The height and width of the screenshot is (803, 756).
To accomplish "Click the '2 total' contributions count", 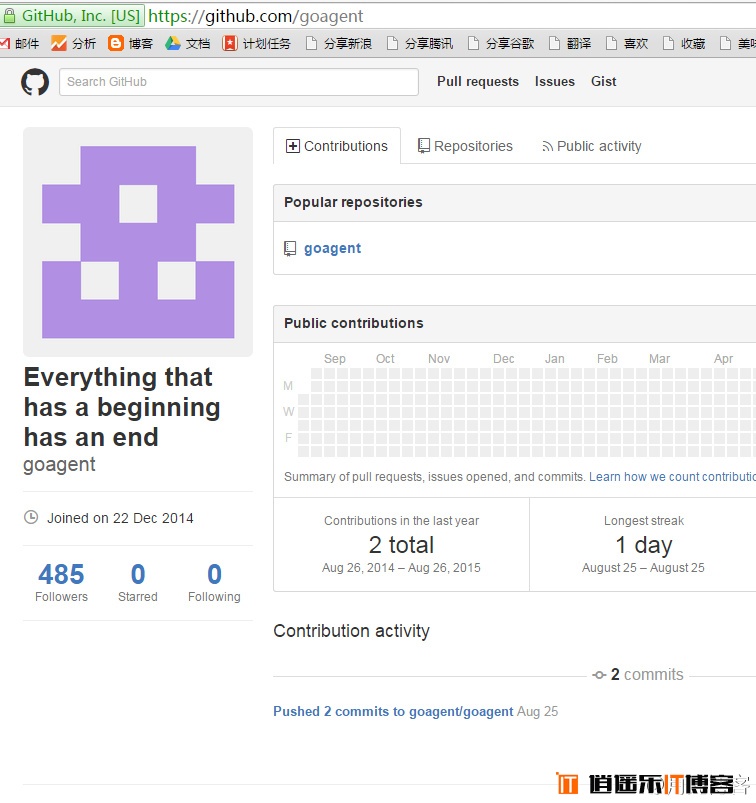I will [401, 544].
